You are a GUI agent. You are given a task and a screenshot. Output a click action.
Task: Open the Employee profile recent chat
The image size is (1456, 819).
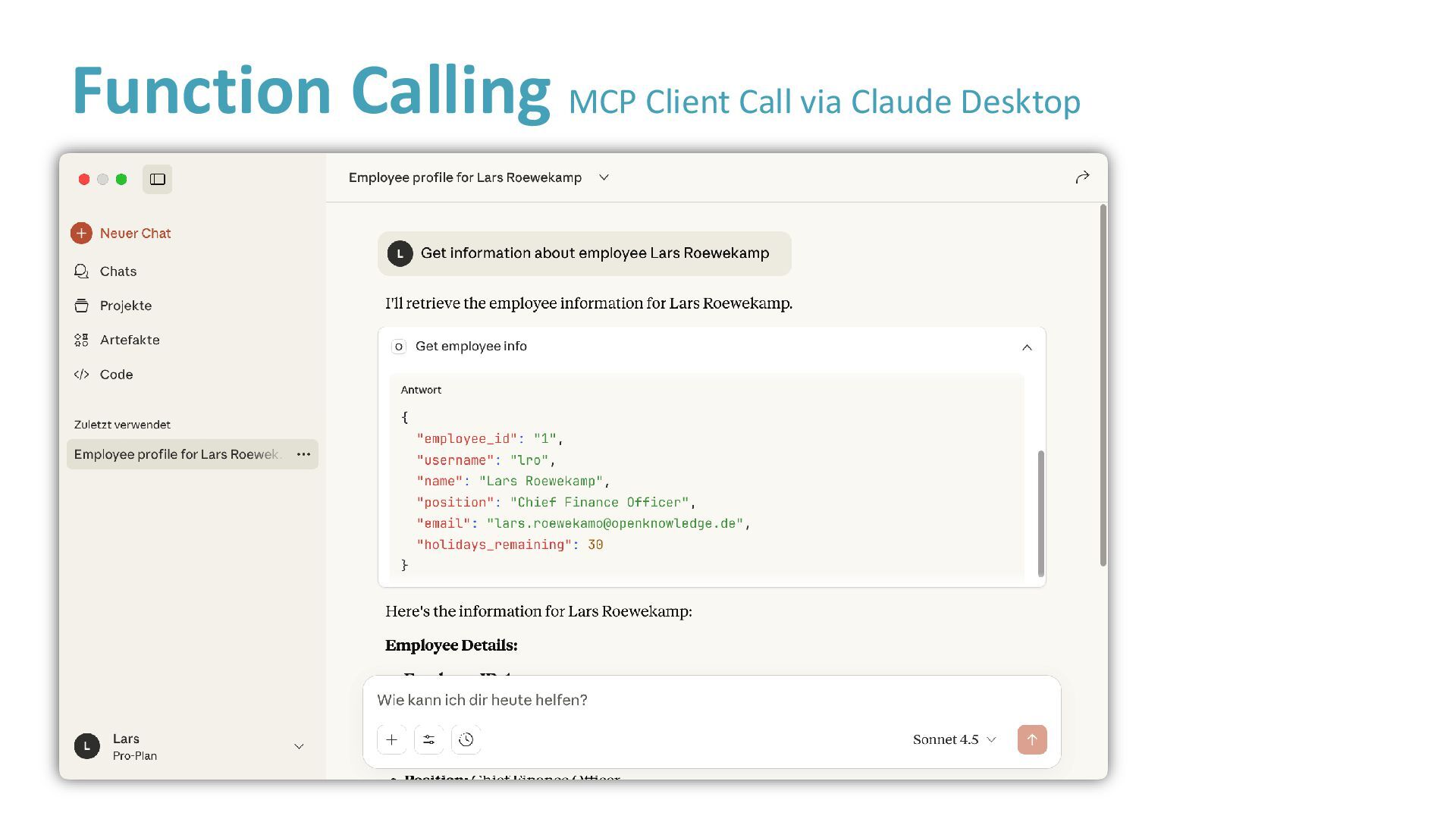click(x=177, y=454)
